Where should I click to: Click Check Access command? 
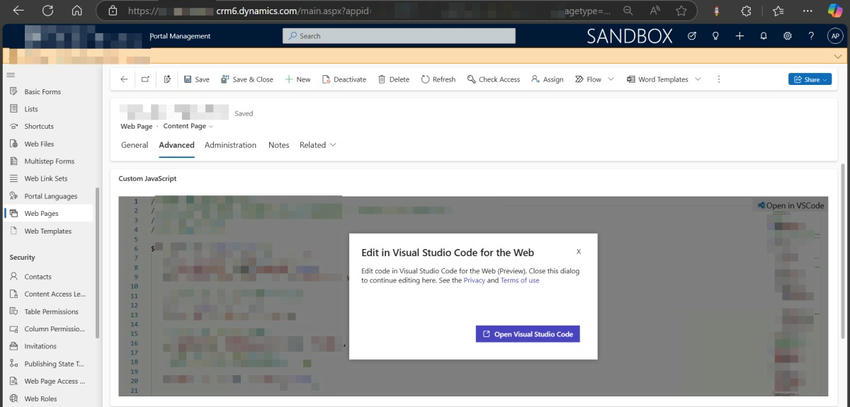point(493,79)
